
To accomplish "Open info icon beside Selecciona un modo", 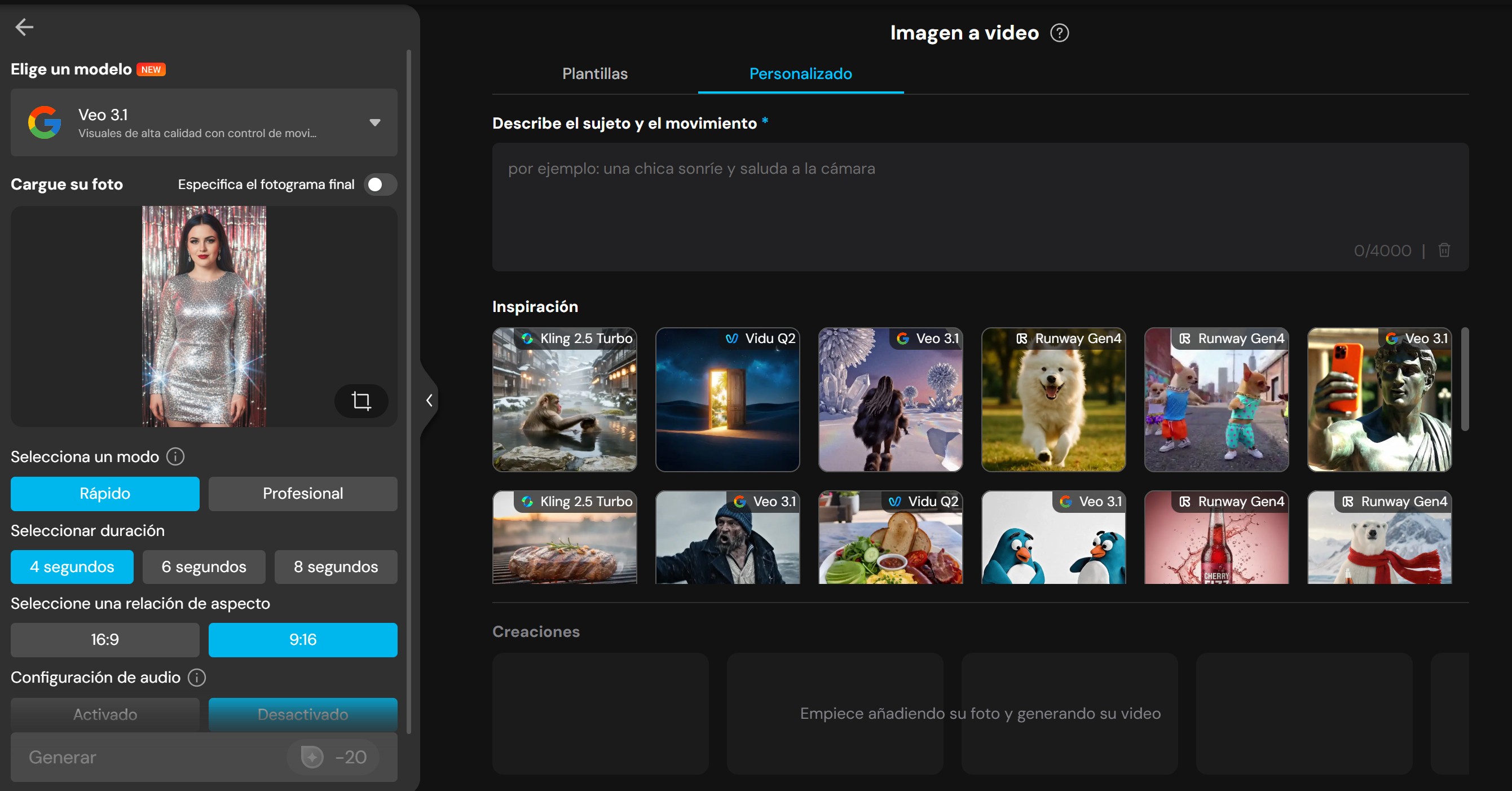I will (175, 456).
